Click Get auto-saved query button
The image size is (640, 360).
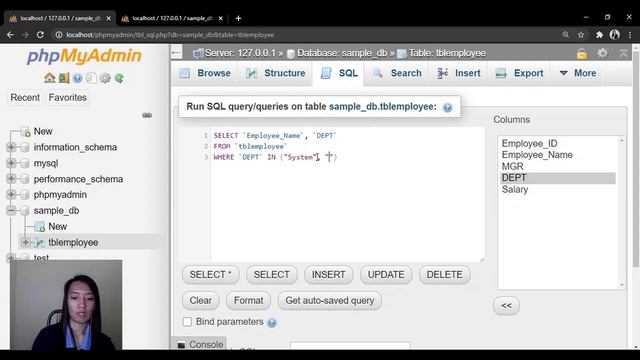(329, 300)
